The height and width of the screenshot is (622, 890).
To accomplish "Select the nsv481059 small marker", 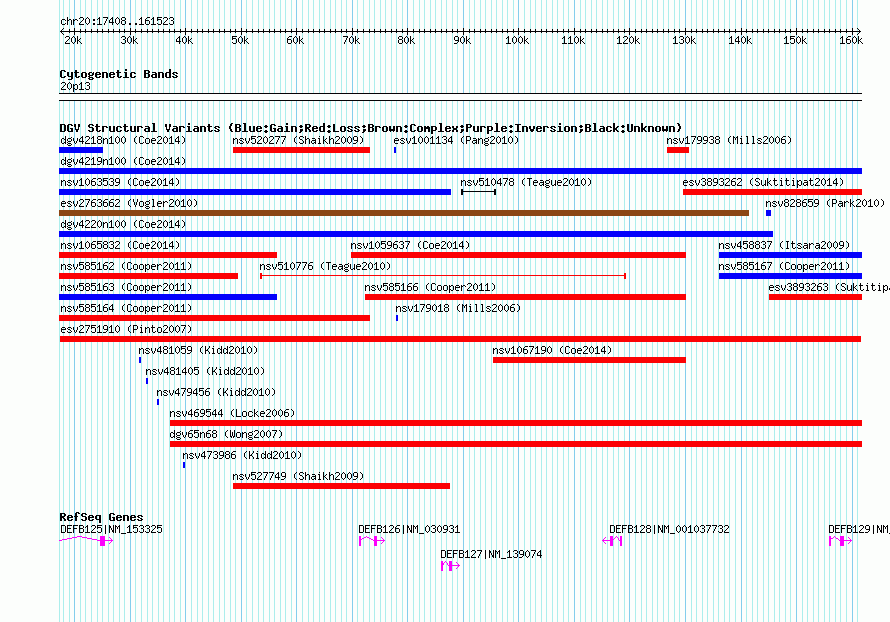I will click(140, 360).
